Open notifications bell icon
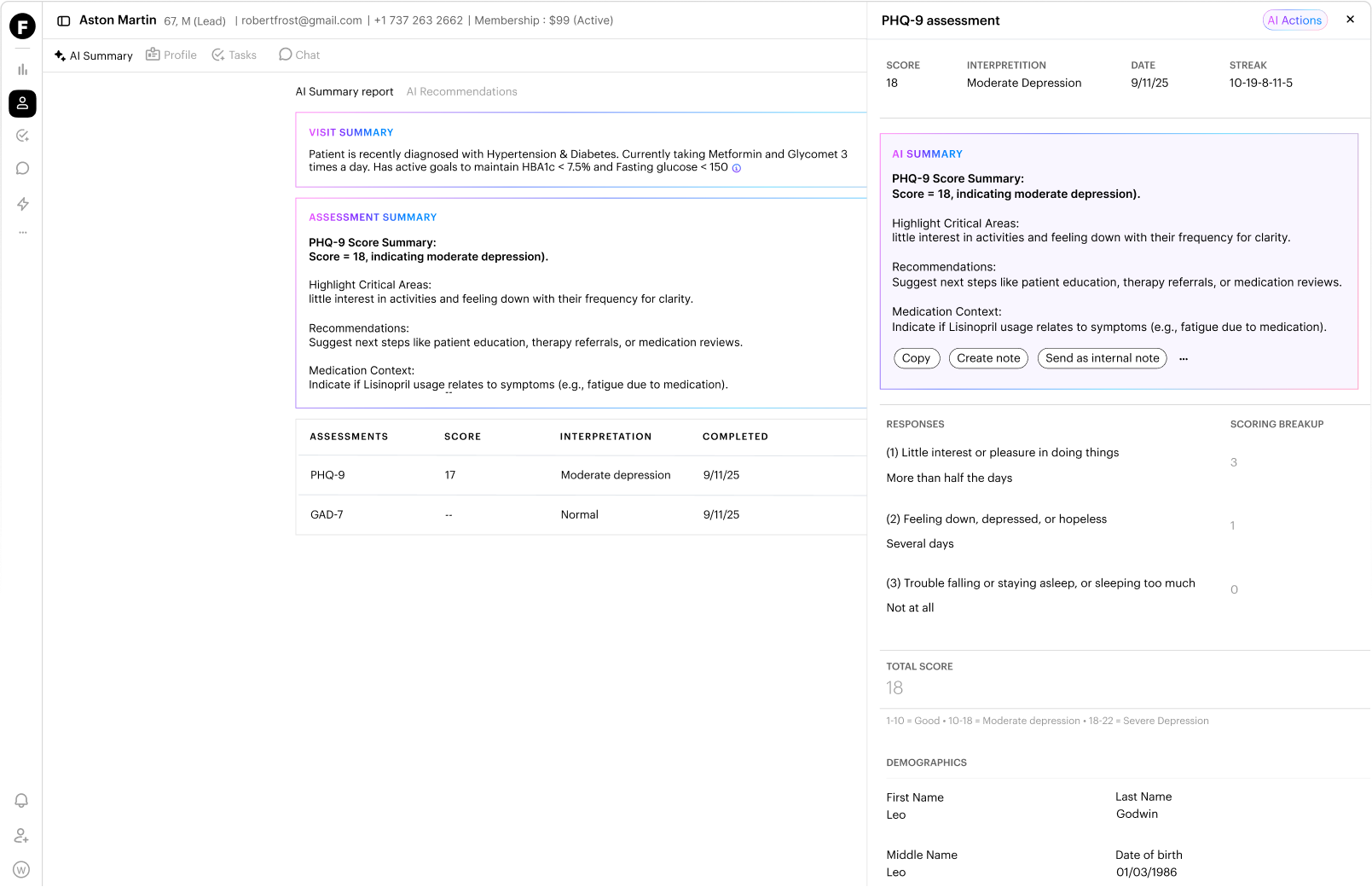 (22, 800)
